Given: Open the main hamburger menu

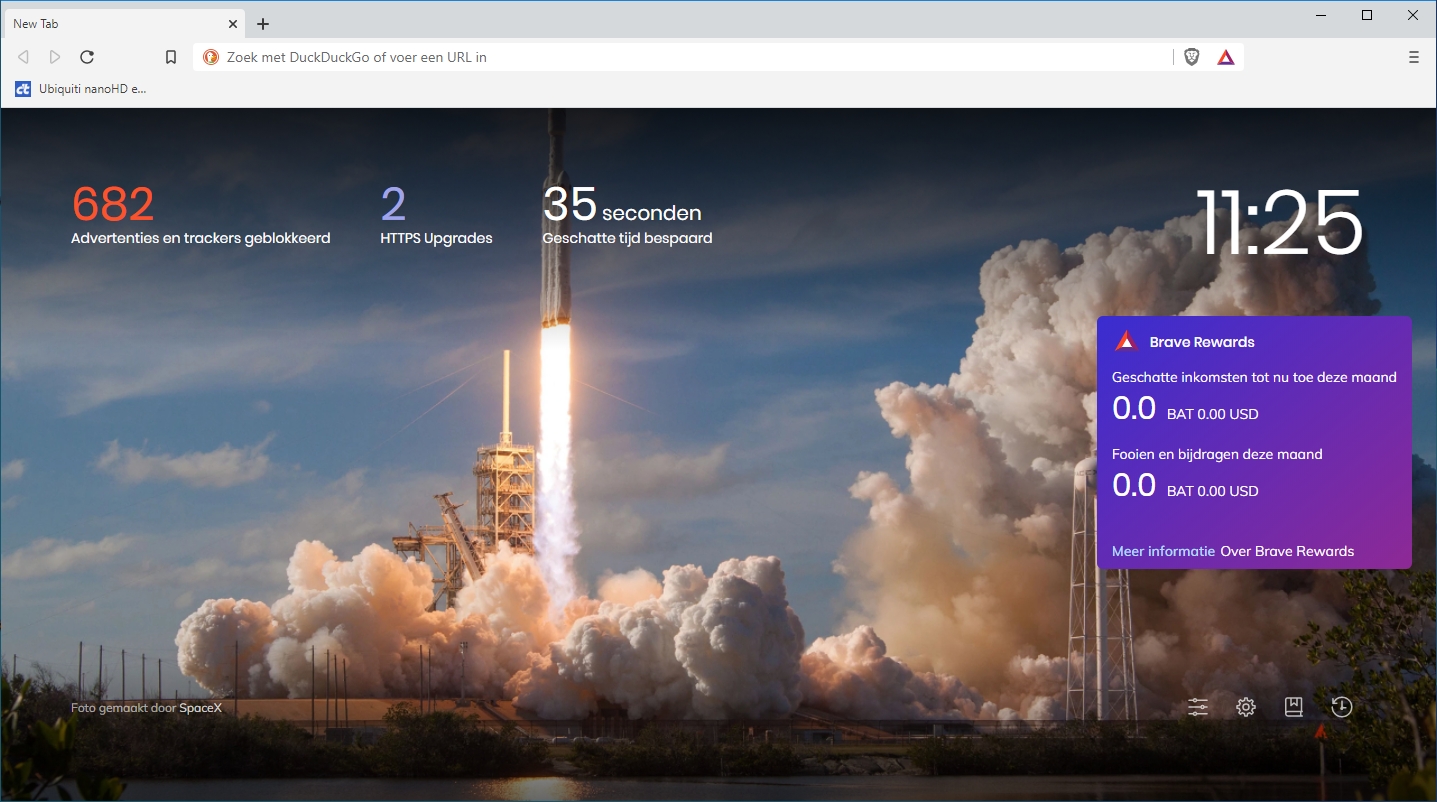Looking at the screenshot, I should (1413, 57).
